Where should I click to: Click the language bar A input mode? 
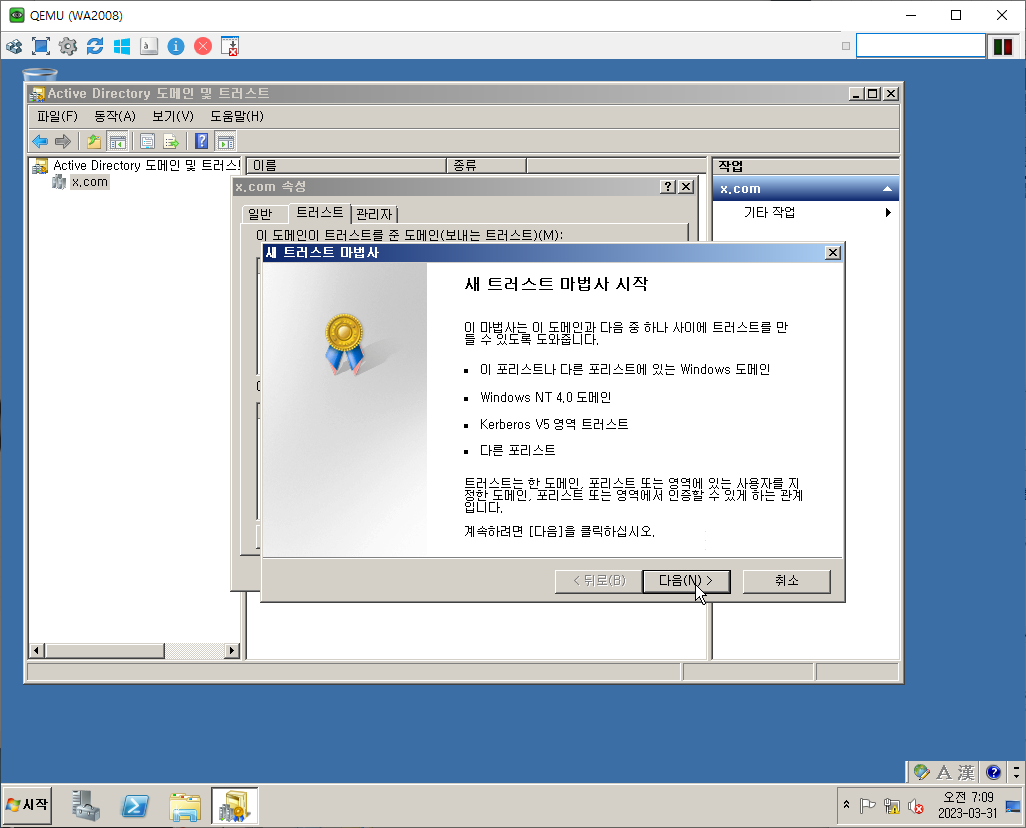(944, 772)
